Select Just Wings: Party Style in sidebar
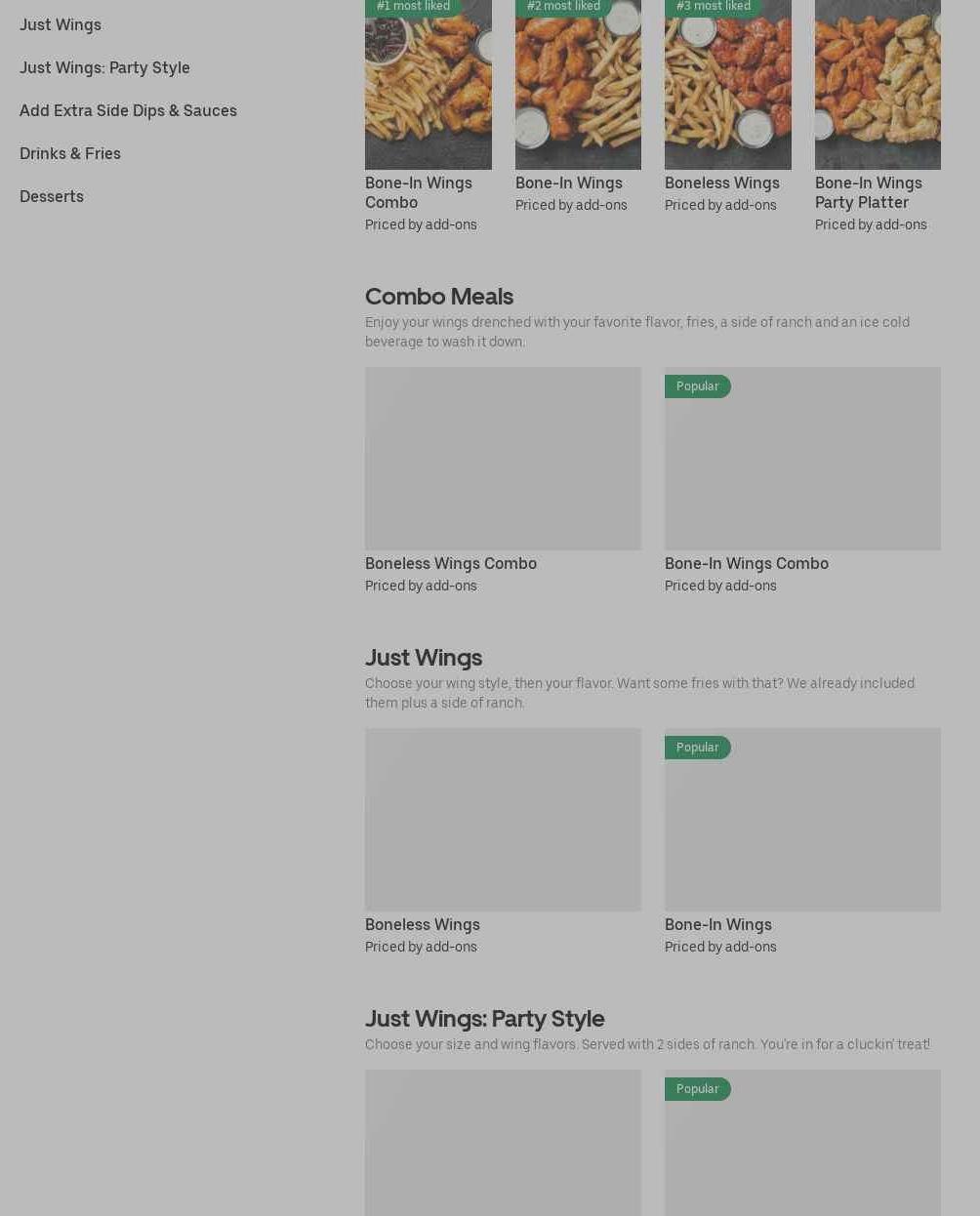This screenshot has width=980, height=1216. [x=104, y=67]
